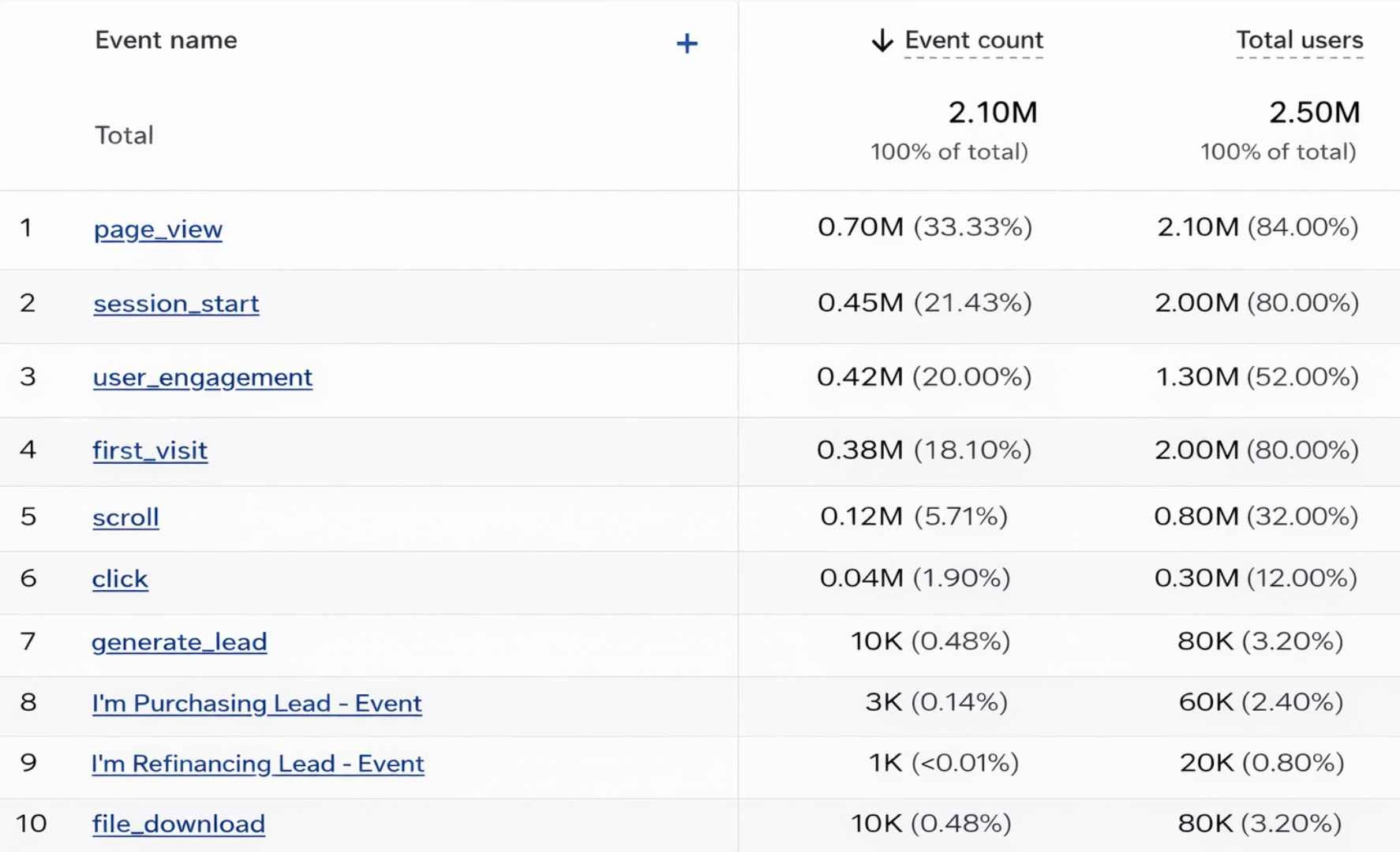Click the 2.10M total event count value

point(993,112)
